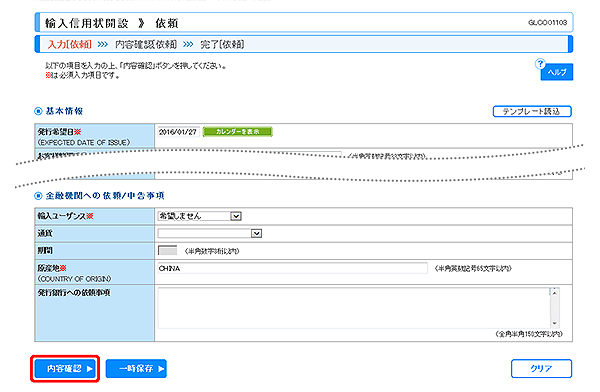Click the 金融機関への依頼/申告事項 heading

[105, 196]
